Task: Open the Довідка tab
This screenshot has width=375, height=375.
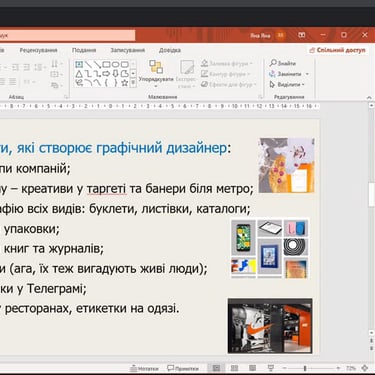Action: [x=170, y=50]
